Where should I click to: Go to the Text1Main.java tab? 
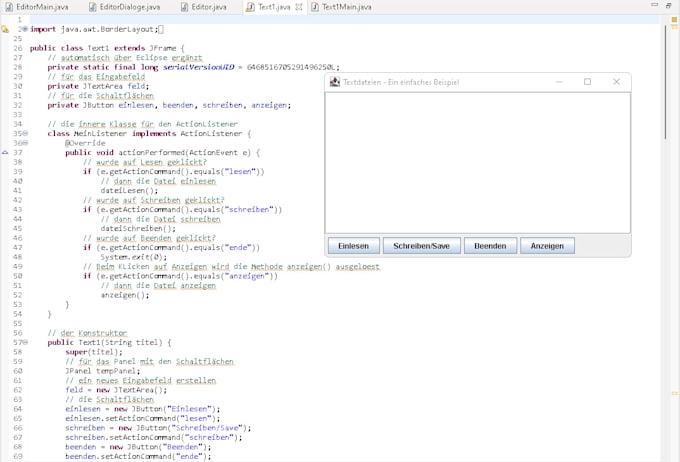(x=341, y=7)
